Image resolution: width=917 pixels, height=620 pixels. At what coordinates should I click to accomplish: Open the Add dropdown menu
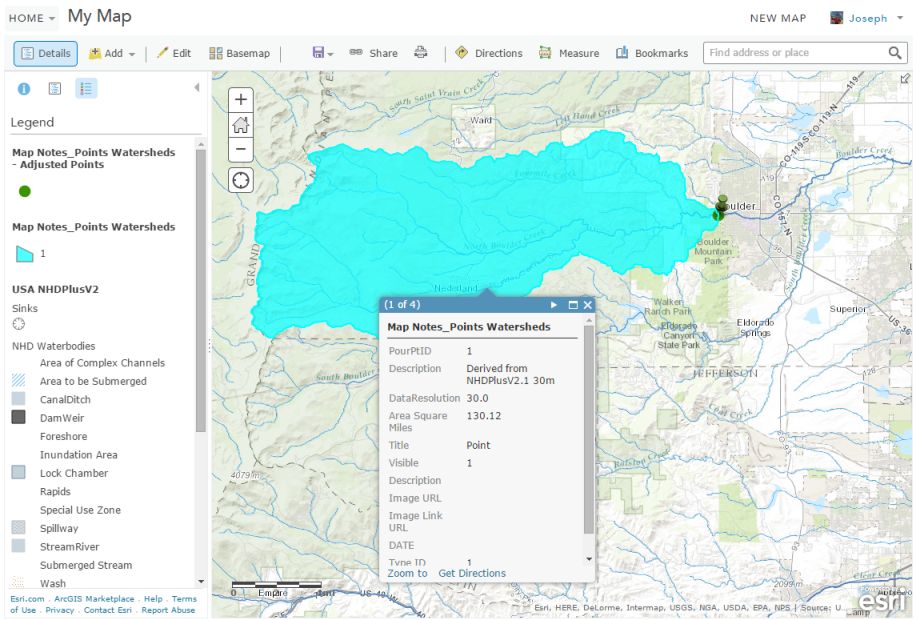pos(112,53)
